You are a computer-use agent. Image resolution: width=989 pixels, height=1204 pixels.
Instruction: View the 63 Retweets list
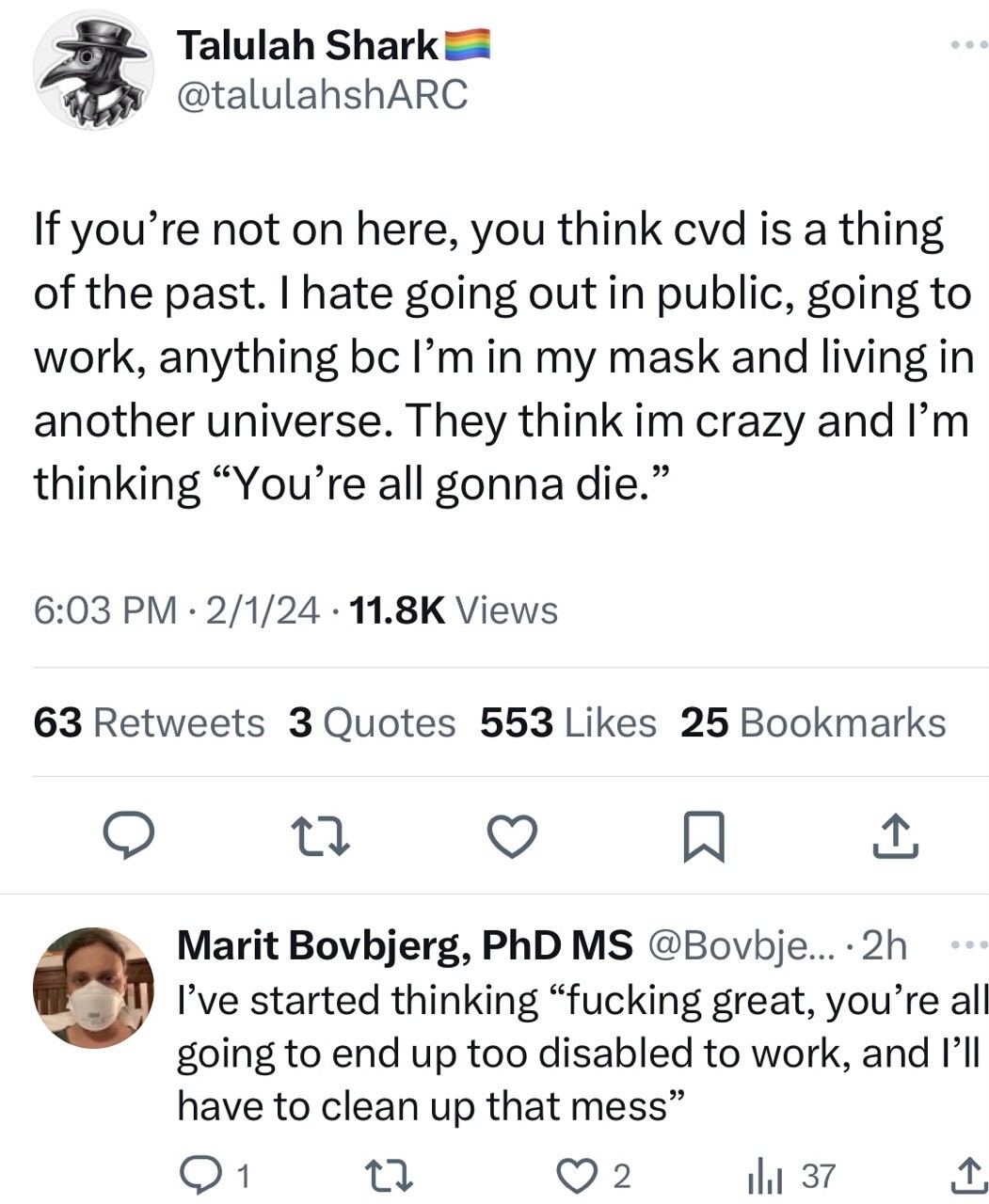[x=149, y=722]
